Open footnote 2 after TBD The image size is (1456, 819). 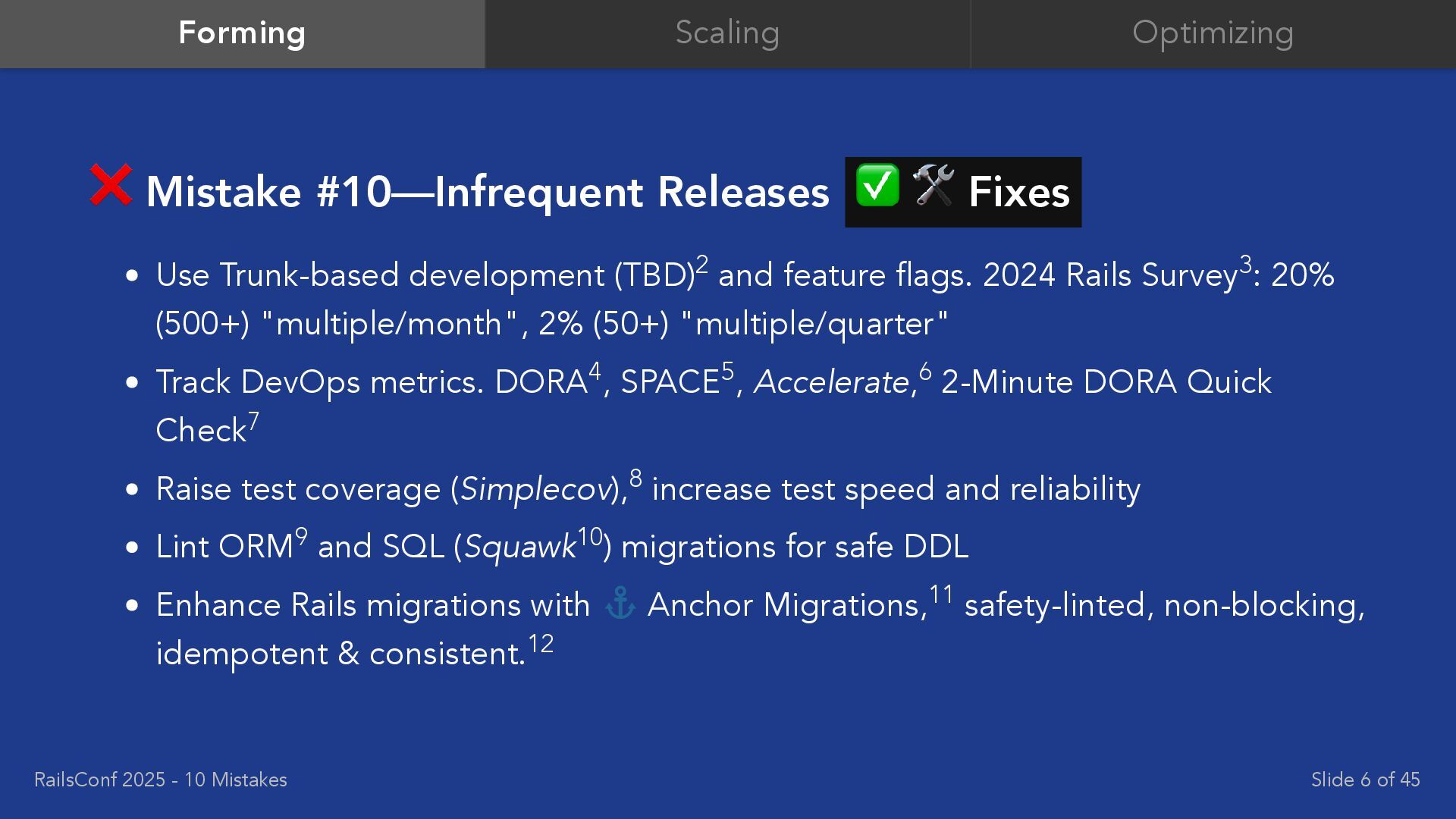click(x=702, y=265)
